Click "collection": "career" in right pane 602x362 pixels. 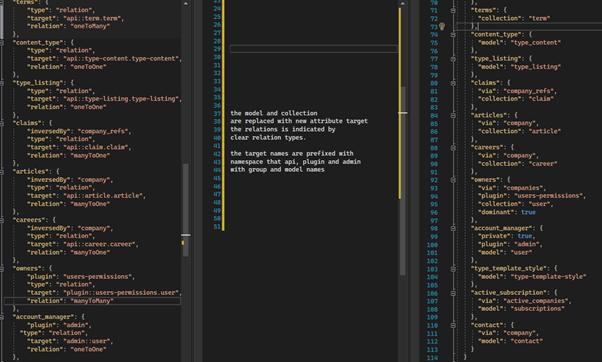pyautogui.click(x=518, y=164)
